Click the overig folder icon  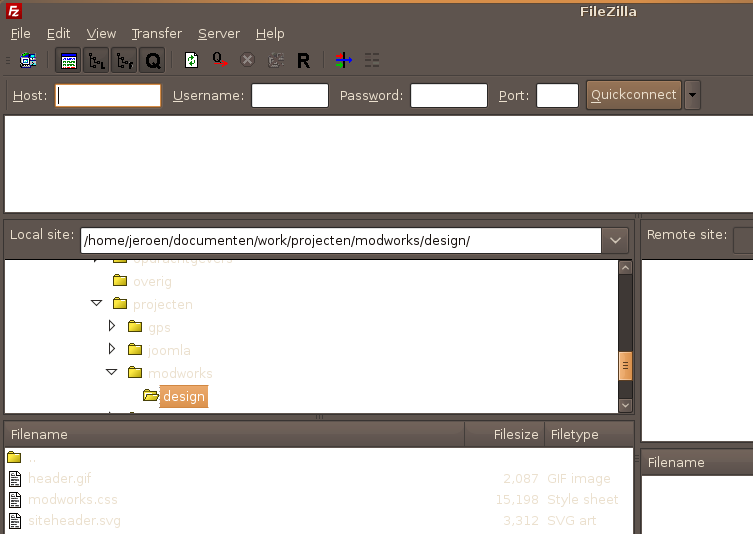(x=120, y=280)
